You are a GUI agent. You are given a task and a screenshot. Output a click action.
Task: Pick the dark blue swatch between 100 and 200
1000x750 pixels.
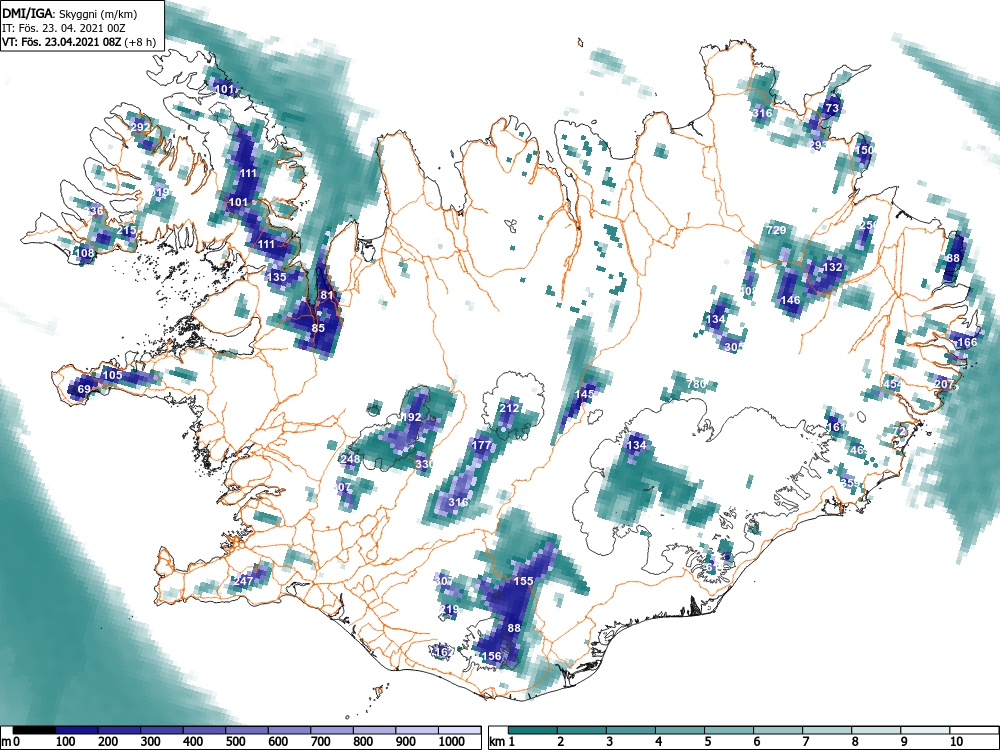(x=77, y=730)
